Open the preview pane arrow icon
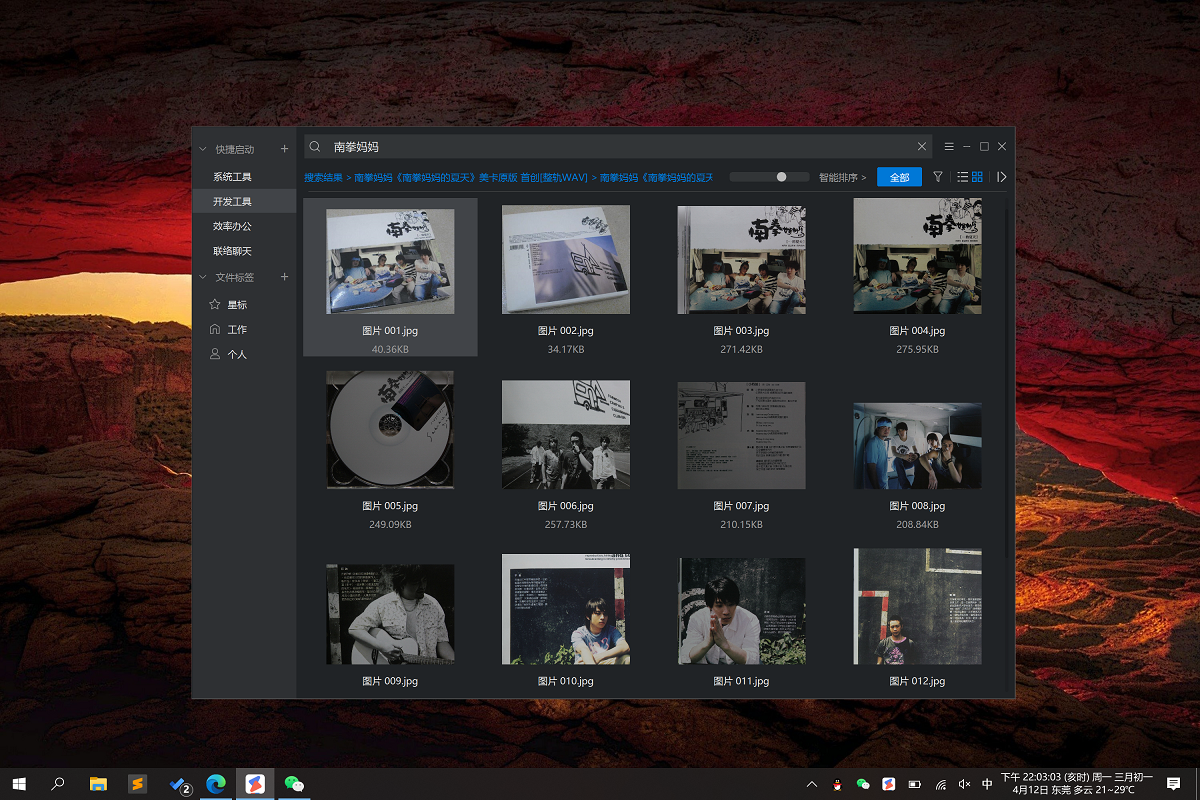 pos(1001,176)
